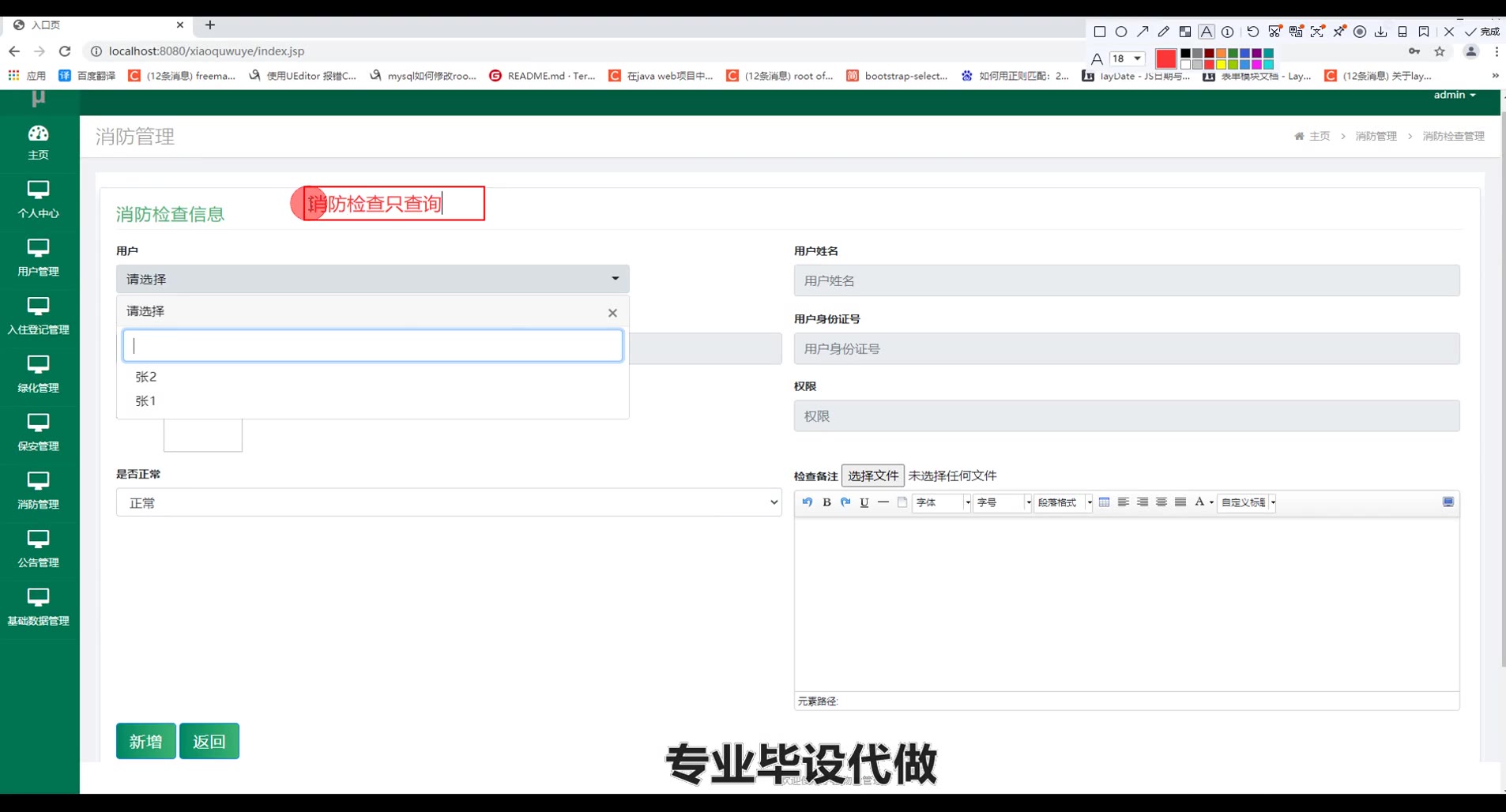The image size is (1506, 812).
Task: Open the browser profile avatar menu
Action: pyautogui.click(x=1470, y=51)
